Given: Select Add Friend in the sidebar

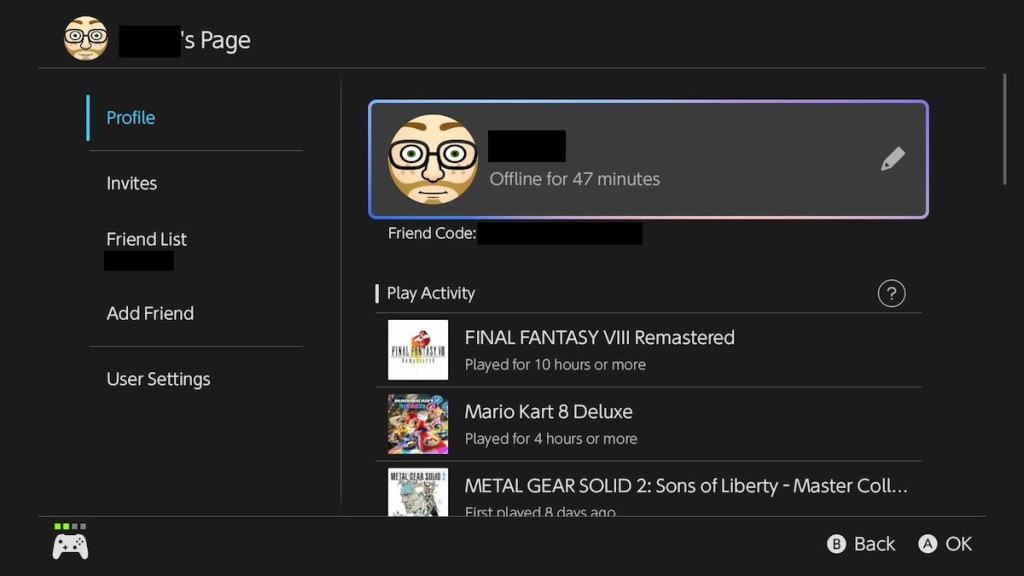Looking at the screenshot, I should [150, 313].
